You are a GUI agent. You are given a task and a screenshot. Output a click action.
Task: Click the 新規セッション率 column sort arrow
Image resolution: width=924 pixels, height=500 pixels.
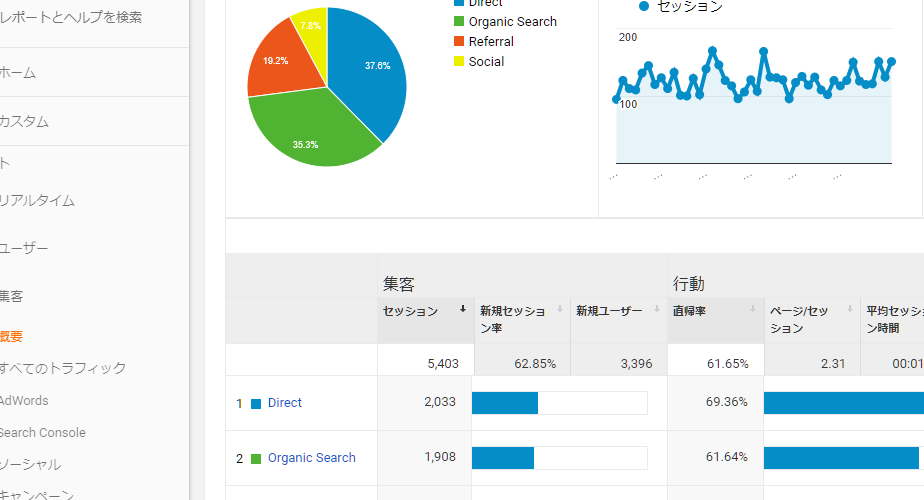(x=559, y=310)
